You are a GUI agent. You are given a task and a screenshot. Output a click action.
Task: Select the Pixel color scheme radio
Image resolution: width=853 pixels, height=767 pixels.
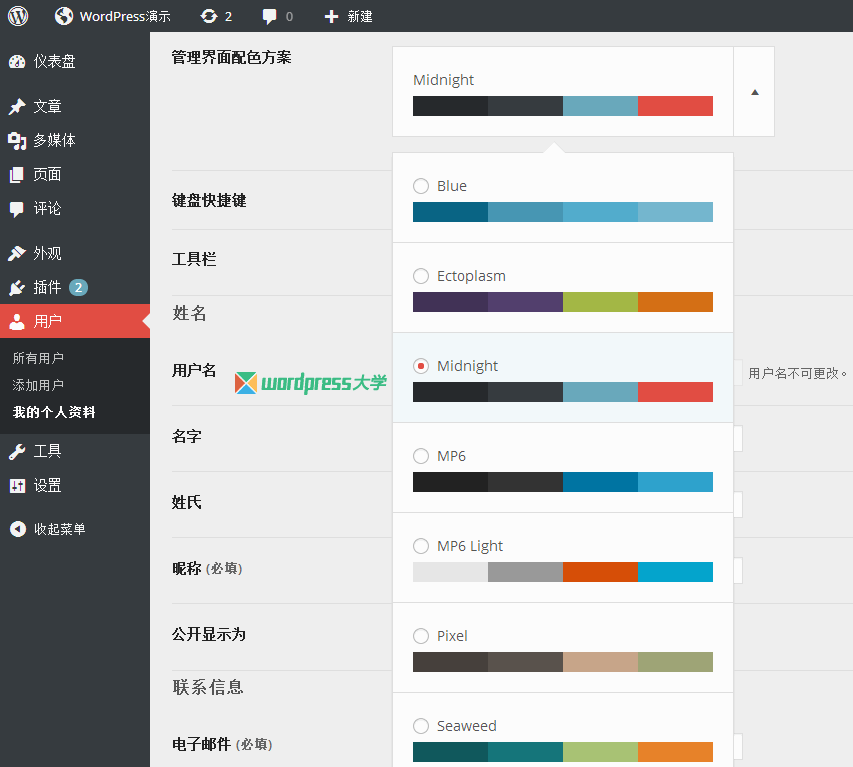[421, 636]
